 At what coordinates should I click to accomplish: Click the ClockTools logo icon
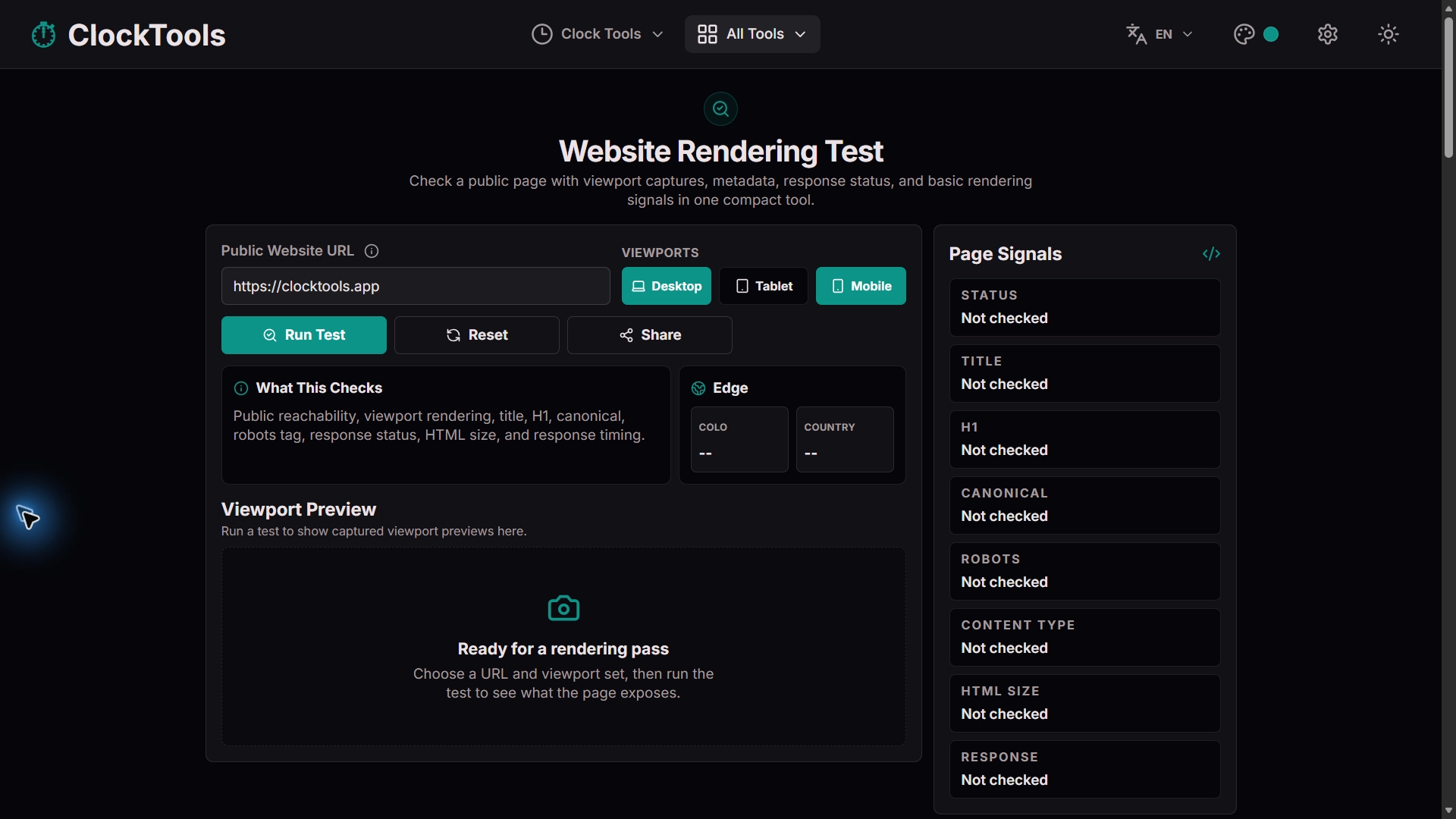[44, 34]
